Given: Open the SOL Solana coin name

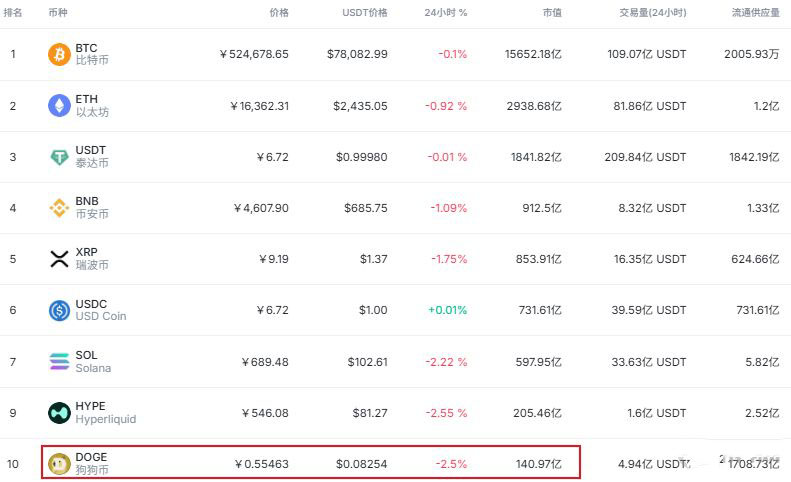Looking at the screenshot, I should click(93, 361).
